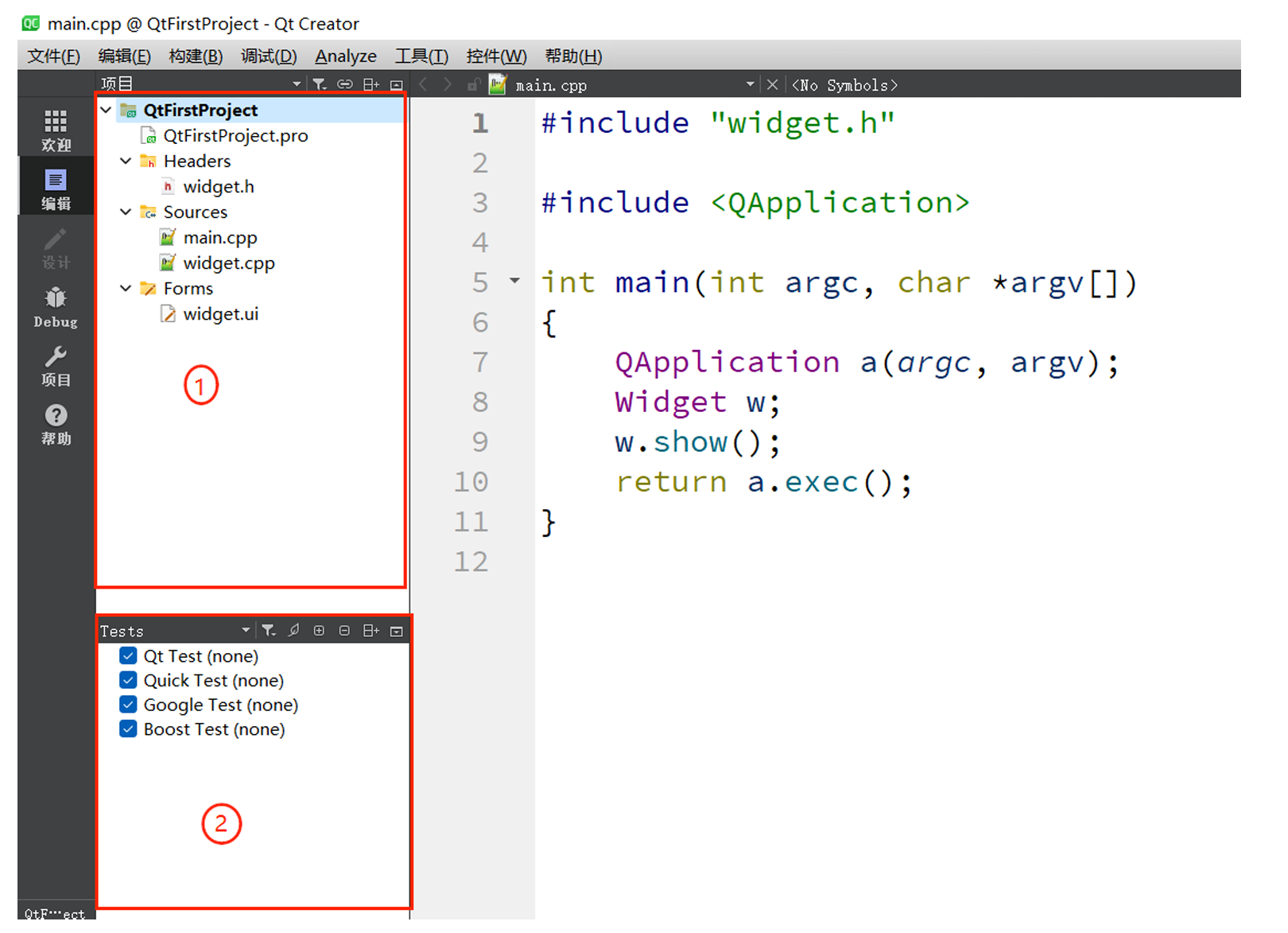
Task: Open the main.cpp open-documents dropdown
Action: [750, 84]
